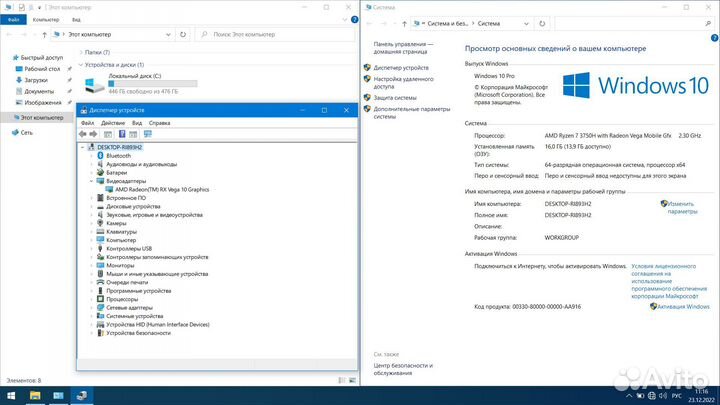Collapse the Видеоадаптеры category
The height and width of the screenshot is (405, 720).
pyautogui.click(x=93, y=181)
